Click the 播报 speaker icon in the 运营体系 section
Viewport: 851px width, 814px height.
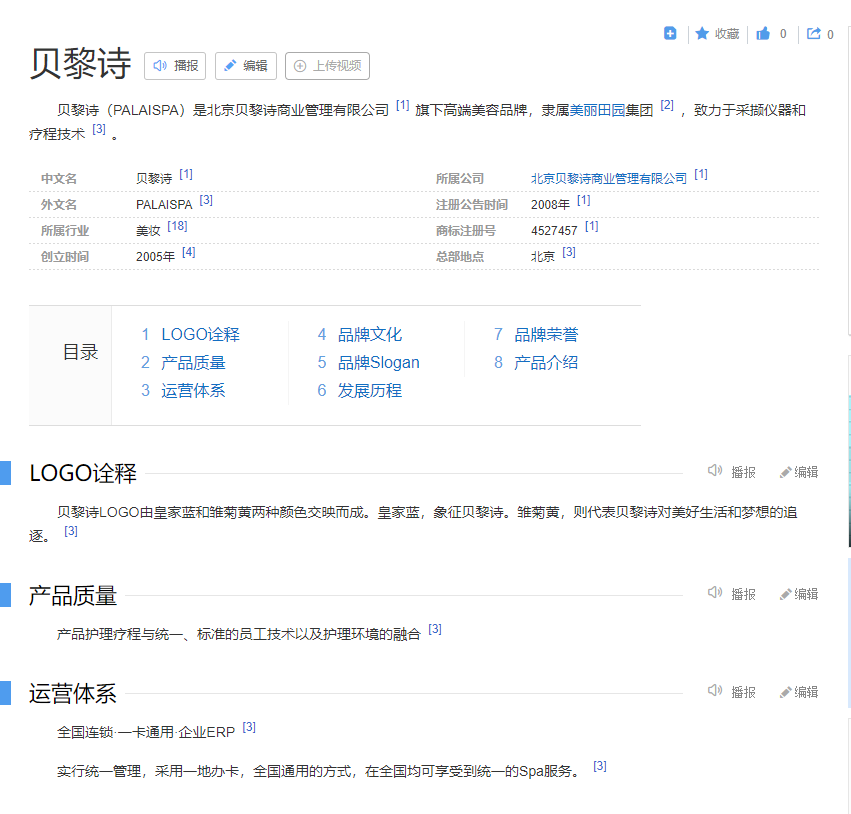(715, 690)
